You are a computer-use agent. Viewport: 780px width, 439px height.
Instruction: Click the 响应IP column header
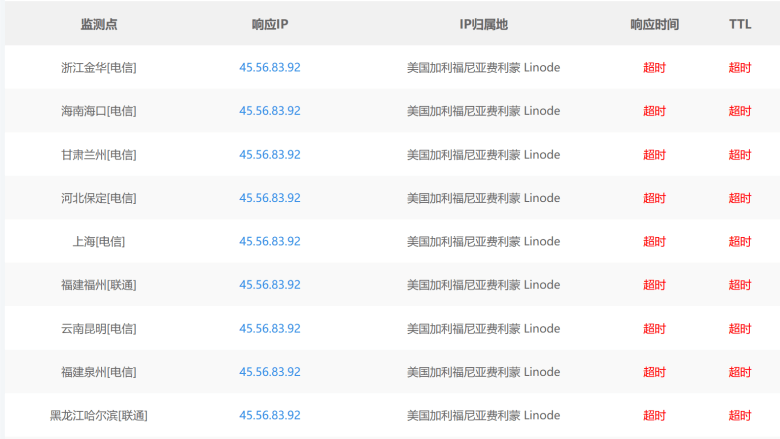coord(270,24)
